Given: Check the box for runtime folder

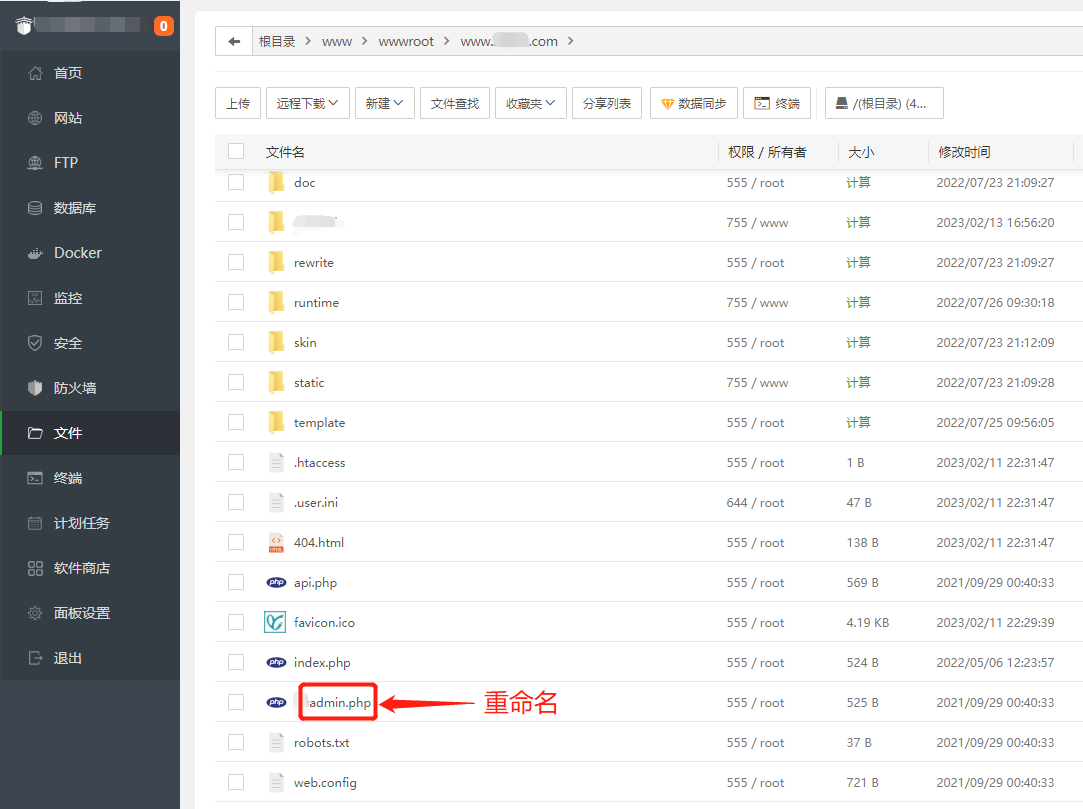Looking at the screenshot, I should [236, 303].
